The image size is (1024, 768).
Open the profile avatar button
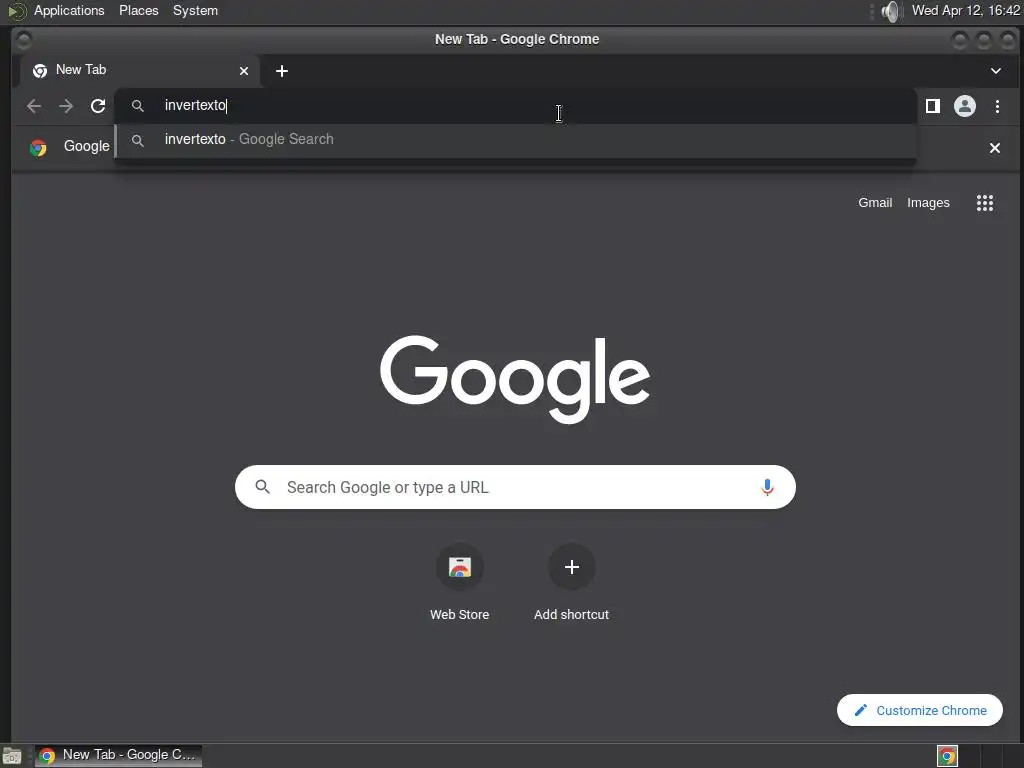[x=965, y=106]
